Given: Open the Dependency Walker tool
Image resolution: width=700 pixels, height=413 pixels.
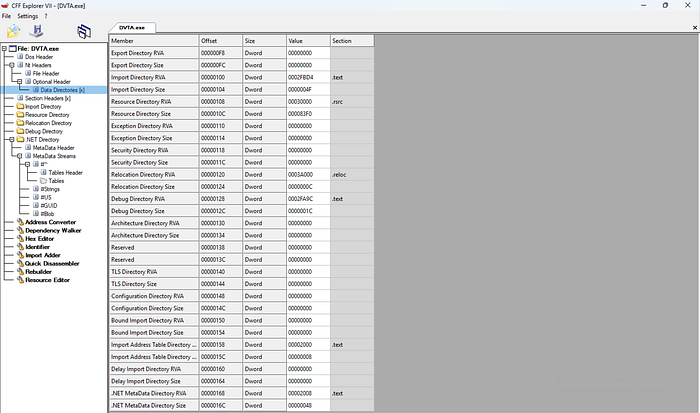Looking at the screenshot, I should [x=53, y=230].
